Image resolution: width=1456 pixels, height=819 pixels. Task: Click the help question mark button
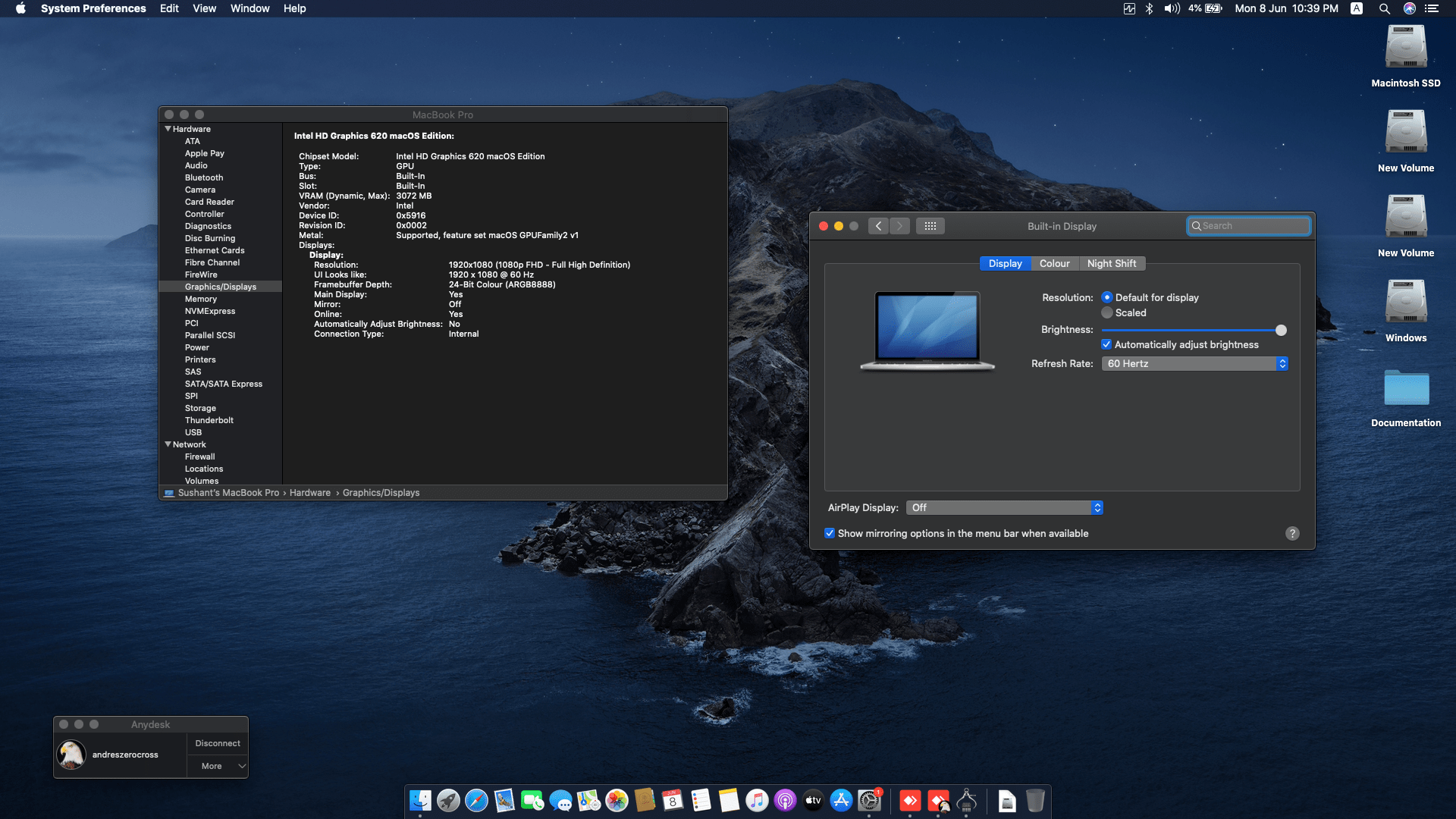(1292, 533)
